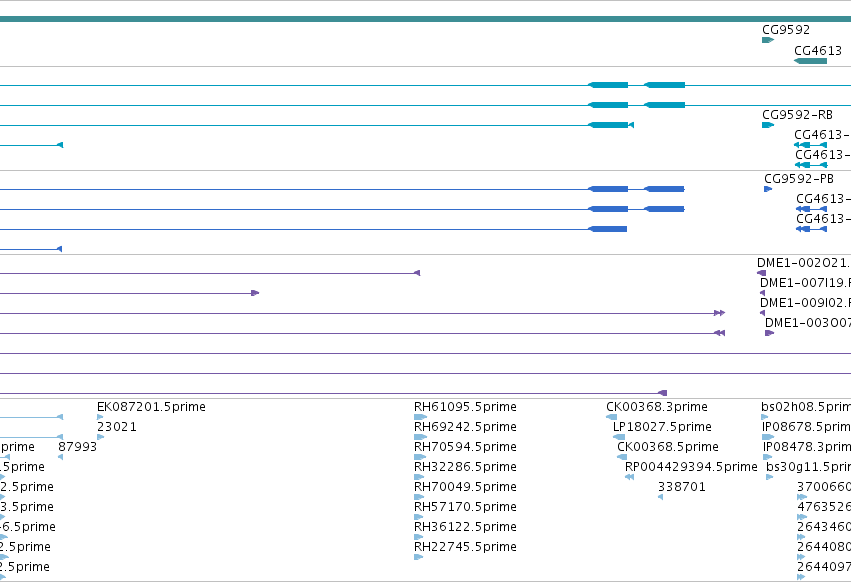Click the label starting with IP08678.5
The width and height of the screenshot is (851, 582).
(806, 427)
